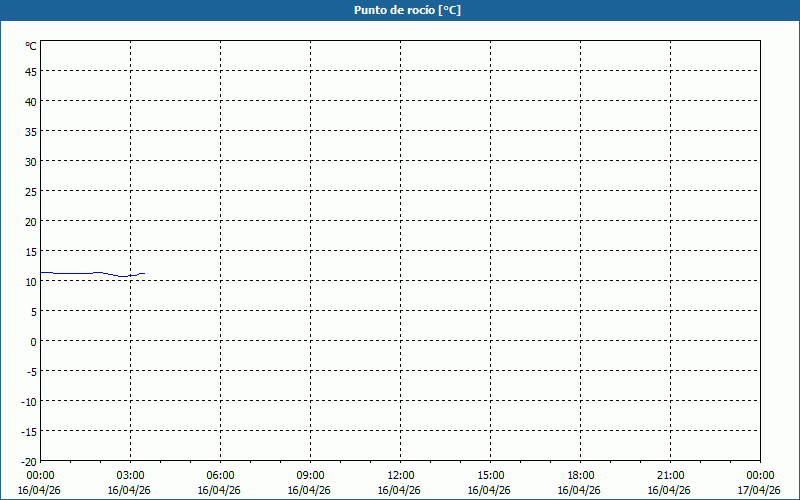Pick the 18:00 time axis label
This screenshot has height=500, width=800.
pos(580,475)
